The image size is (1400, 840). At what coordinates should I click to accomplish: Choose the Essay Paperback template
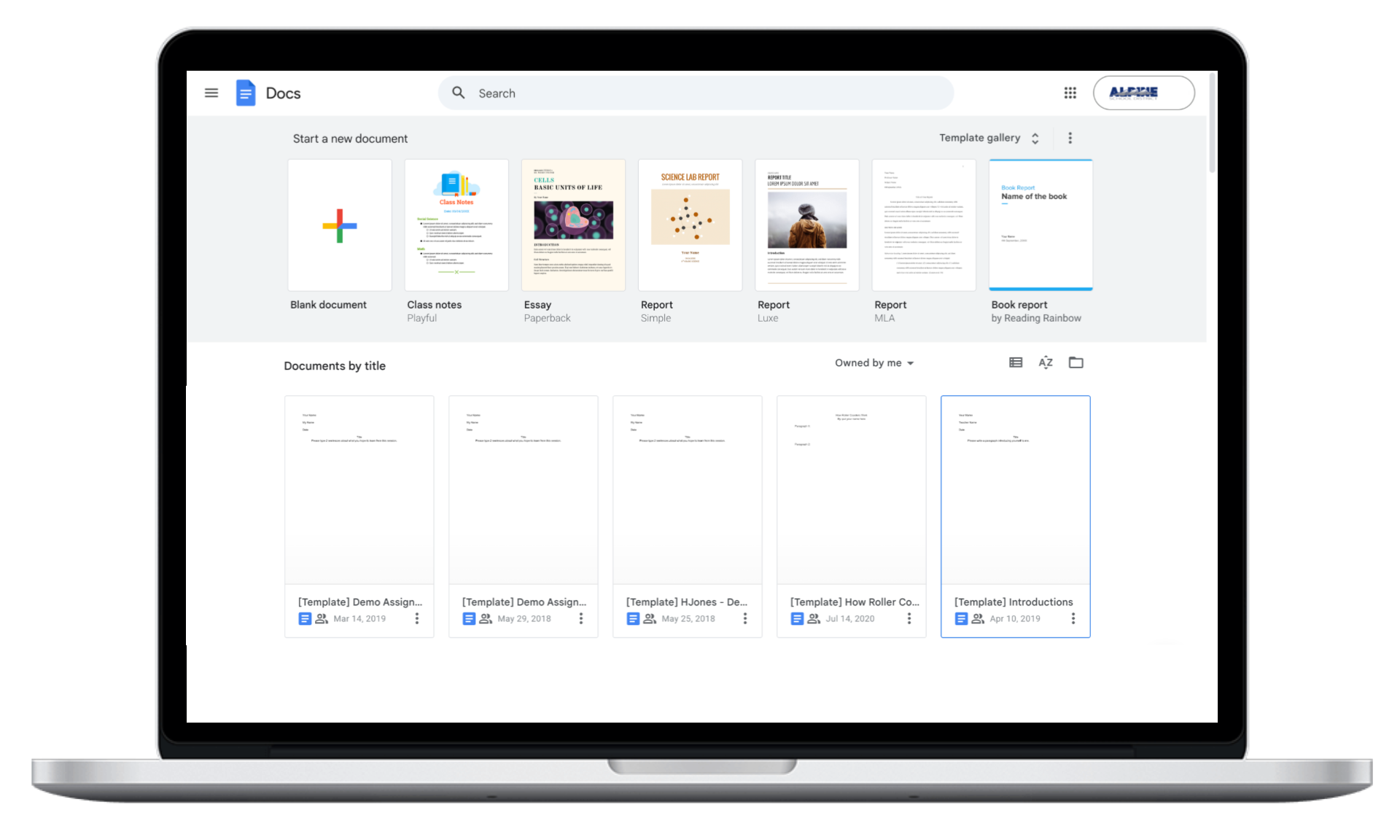573,225
